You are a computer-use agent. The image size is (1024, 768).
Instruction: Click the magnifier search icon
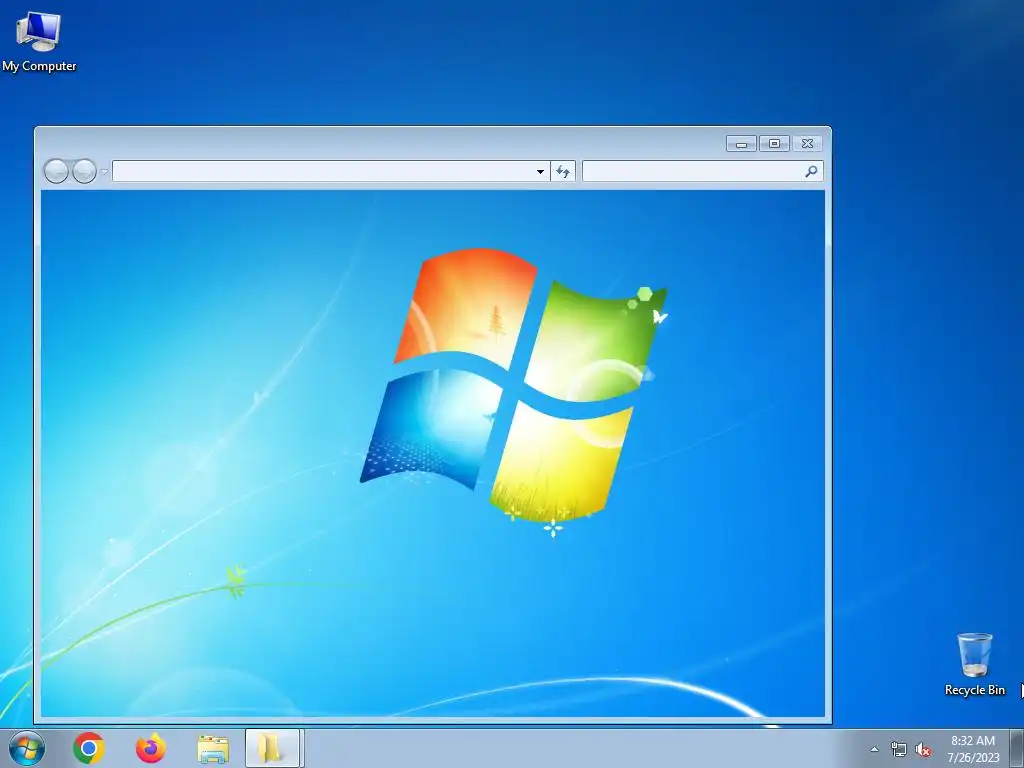point(811,171)
